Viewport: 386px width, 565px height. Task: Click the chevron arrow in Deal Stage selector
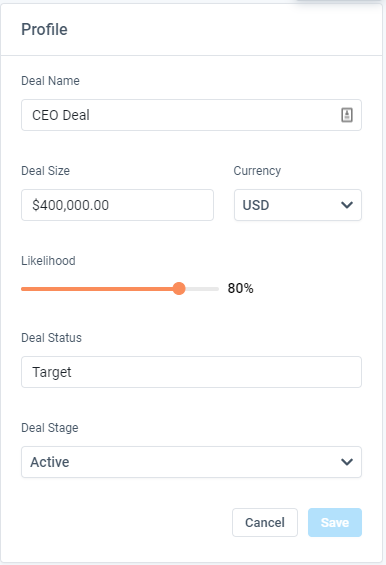click(347, 462)
